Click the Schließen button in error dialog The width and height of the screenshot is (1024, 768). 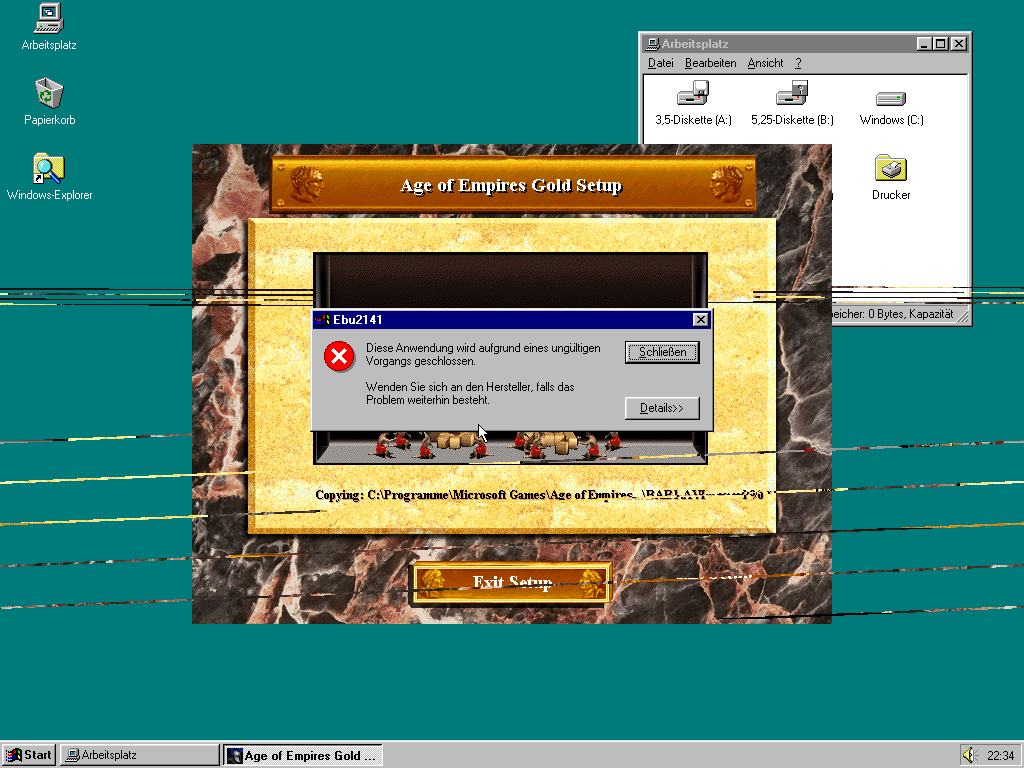tap(662, 352)
